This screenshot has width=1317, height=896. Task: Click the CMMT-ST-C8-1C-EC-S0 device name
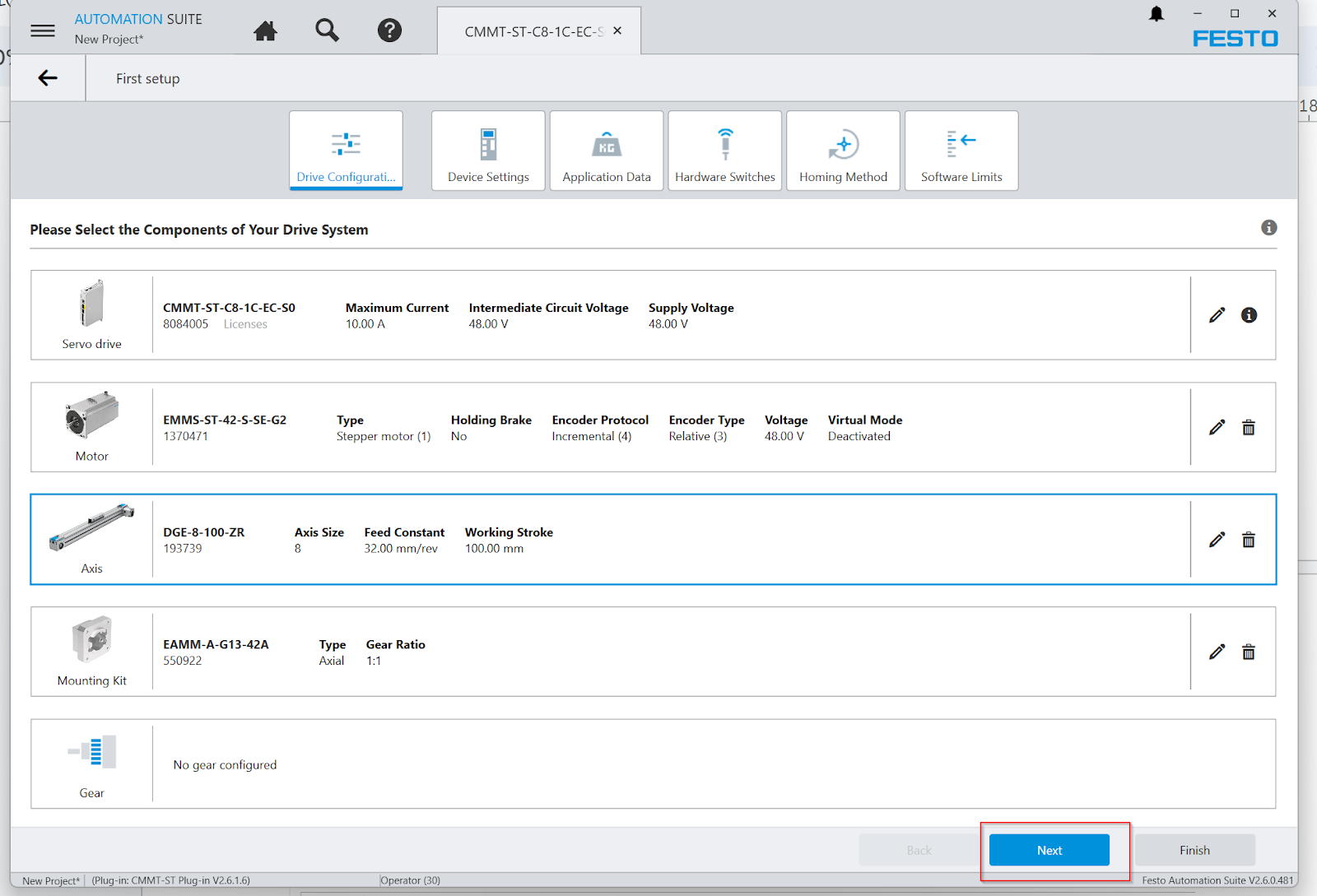[x=229, y=308]
